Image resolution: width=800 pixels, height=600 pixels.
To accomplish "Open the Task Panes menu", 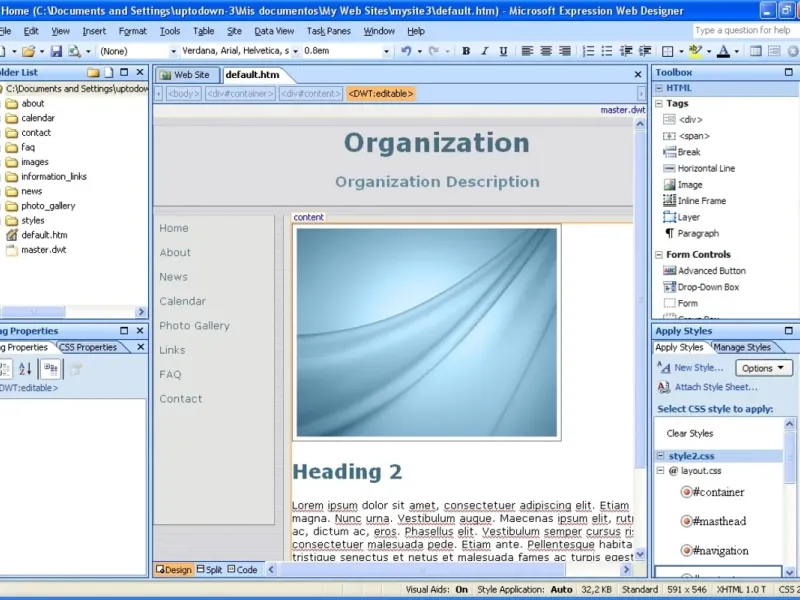I will (329, 31).
